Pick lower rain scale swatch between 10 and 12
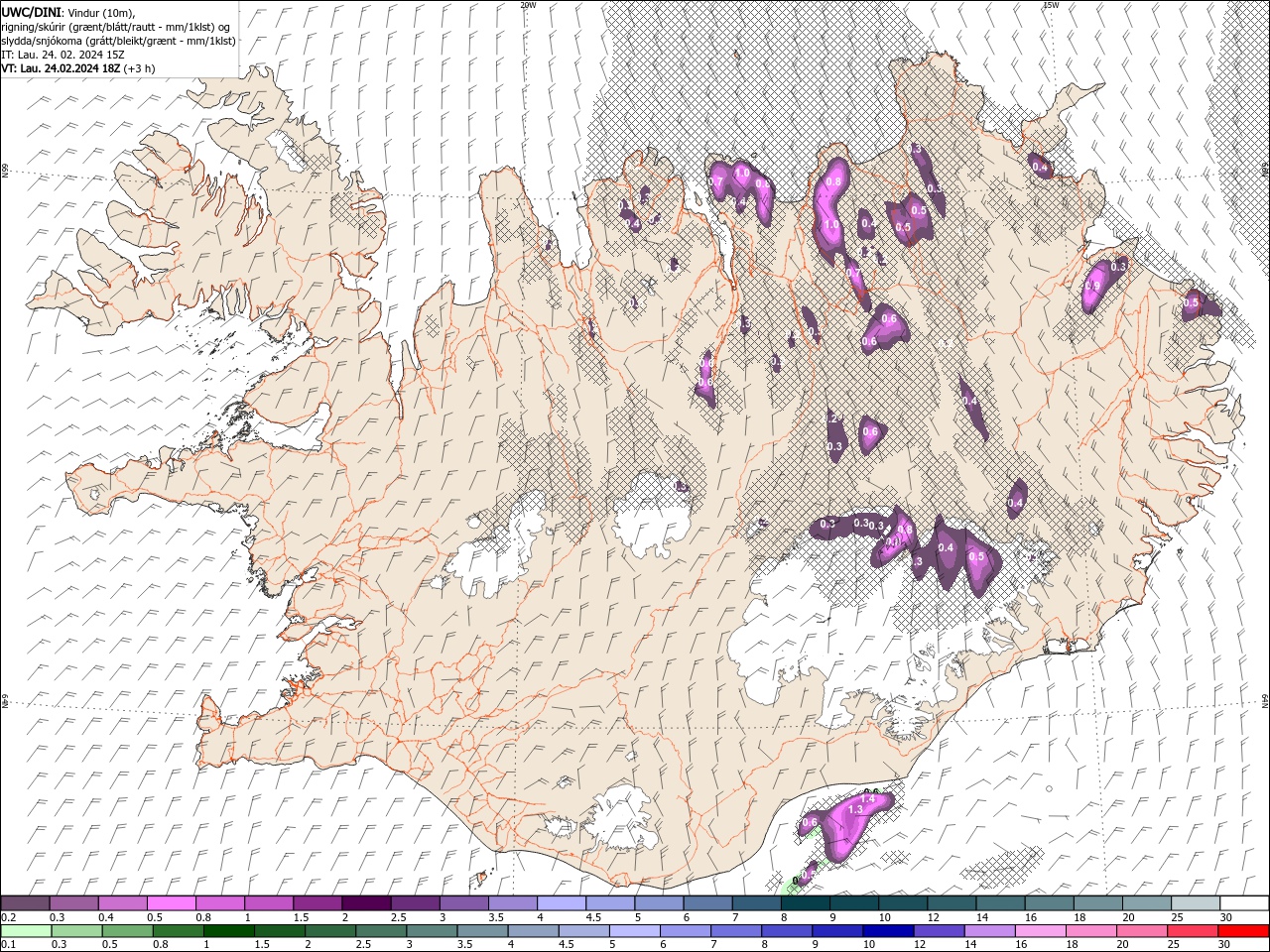The width and height of the screenshot is (1270, 952). click(x=887, y=931)
